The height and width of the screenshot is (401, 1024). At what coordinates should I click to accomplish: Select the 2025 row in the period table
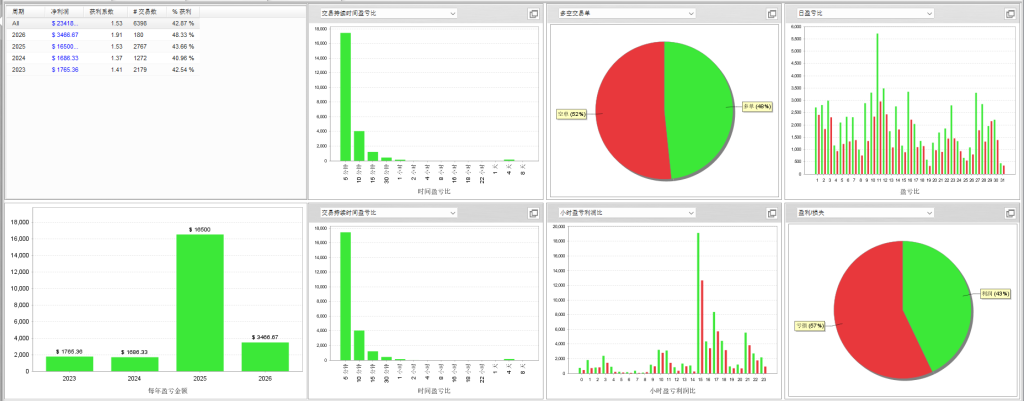click(x=19, y=46)
